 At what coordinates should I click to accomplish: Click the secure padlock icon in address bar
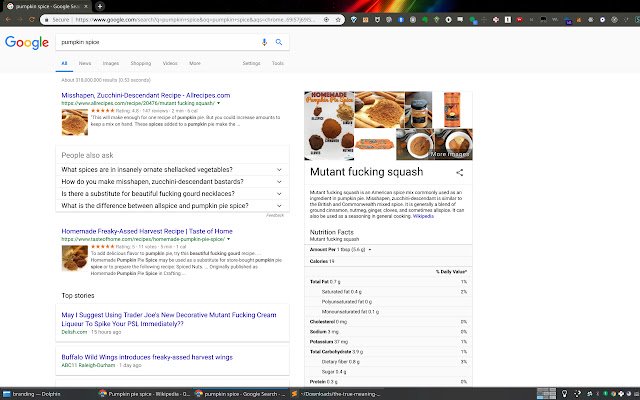click(x=47, y=20)
